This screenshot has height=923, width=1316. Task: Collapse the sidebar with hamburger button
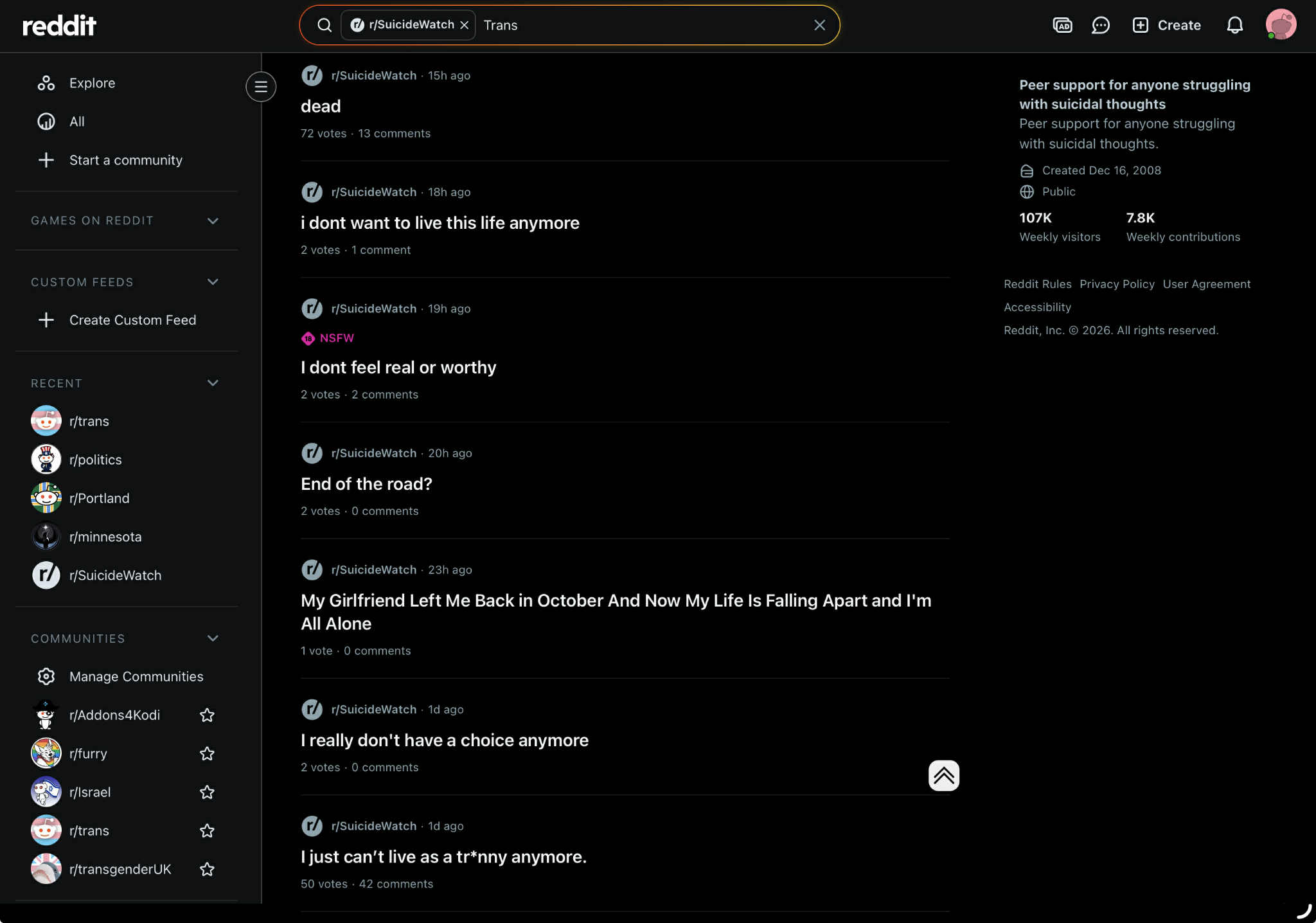(261, 87)
